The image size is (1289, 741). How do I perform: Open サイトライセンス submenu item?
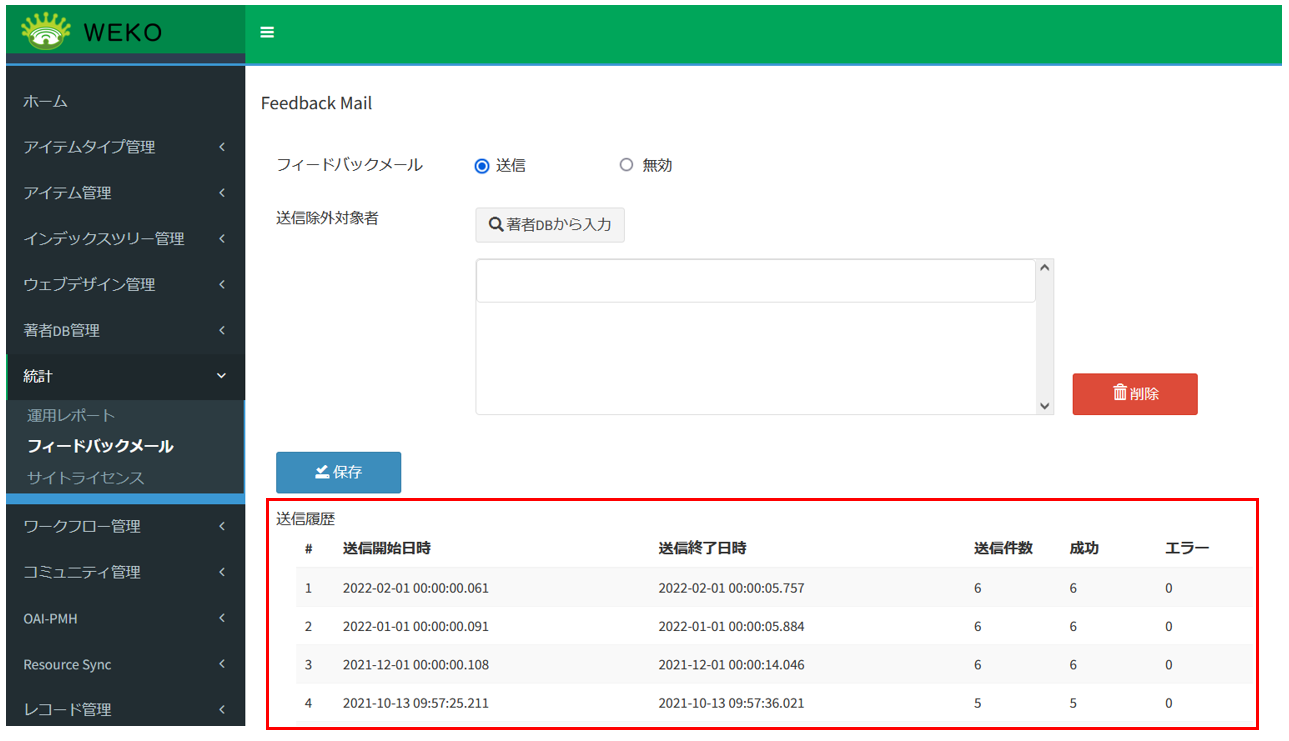(86, 478)
